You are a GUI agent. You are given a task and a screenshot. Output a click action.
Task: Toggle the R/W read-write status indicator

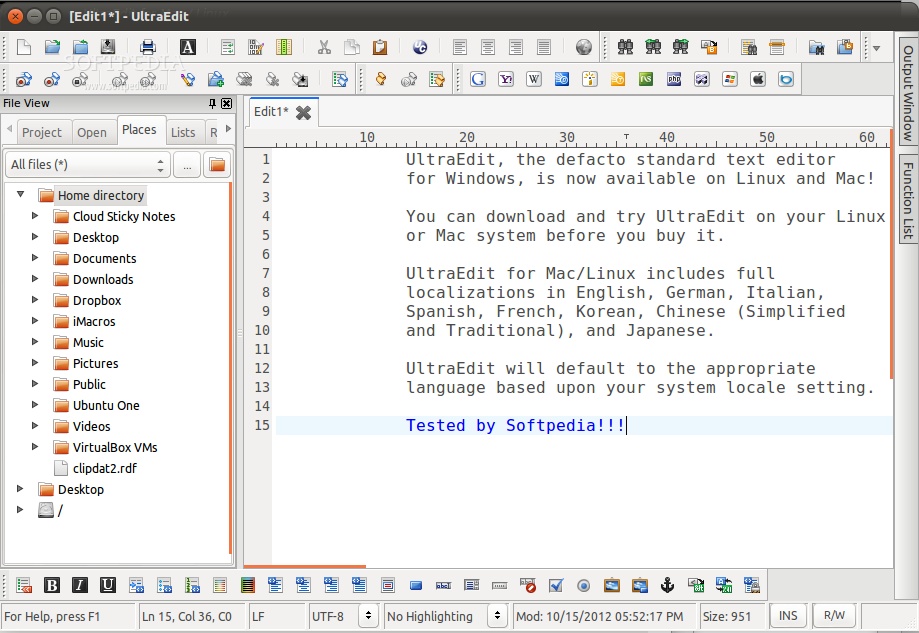click(834, 615)
